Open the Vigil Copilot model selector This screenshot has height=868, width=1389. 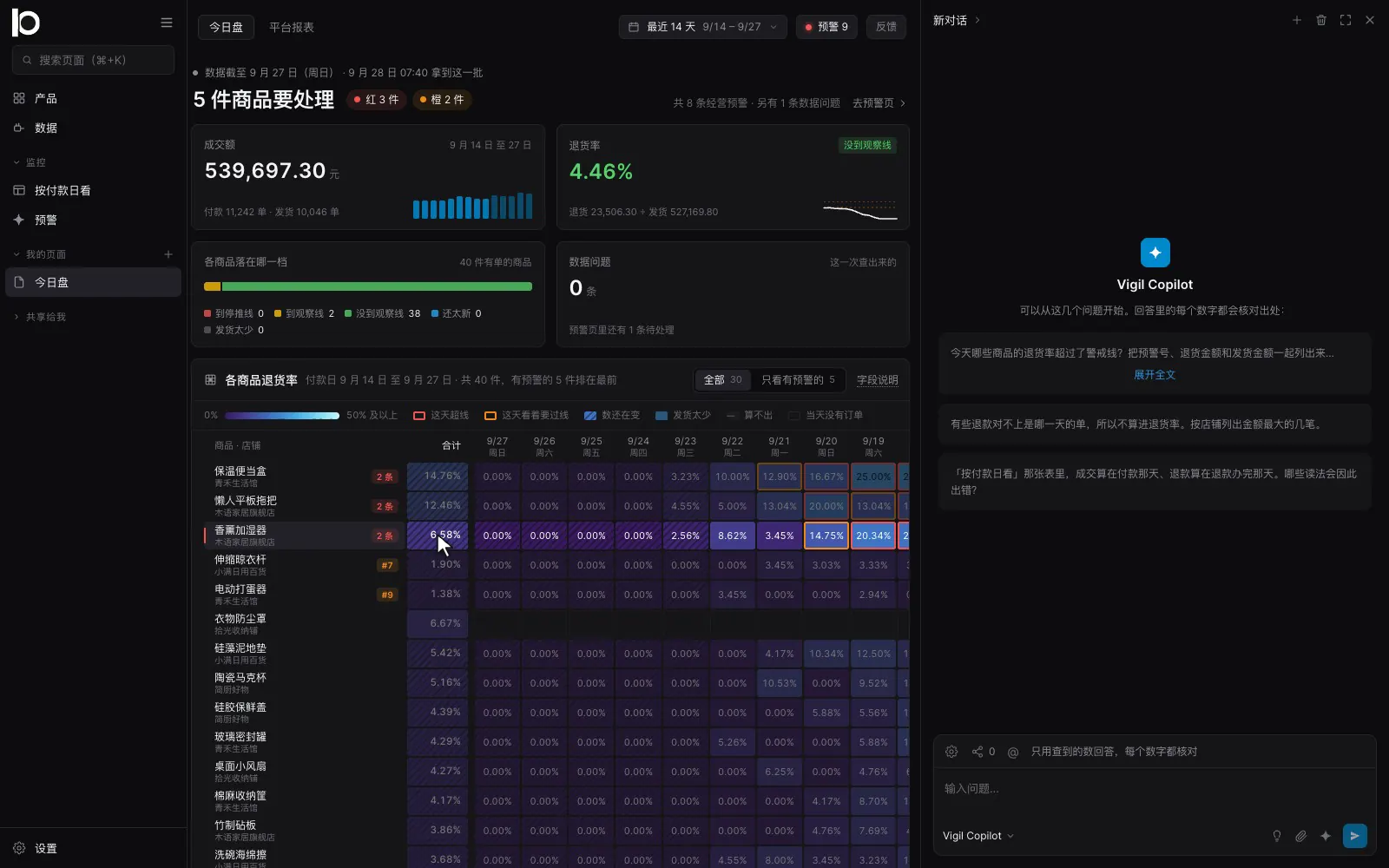pyautogui.click(x=978, y=836)
